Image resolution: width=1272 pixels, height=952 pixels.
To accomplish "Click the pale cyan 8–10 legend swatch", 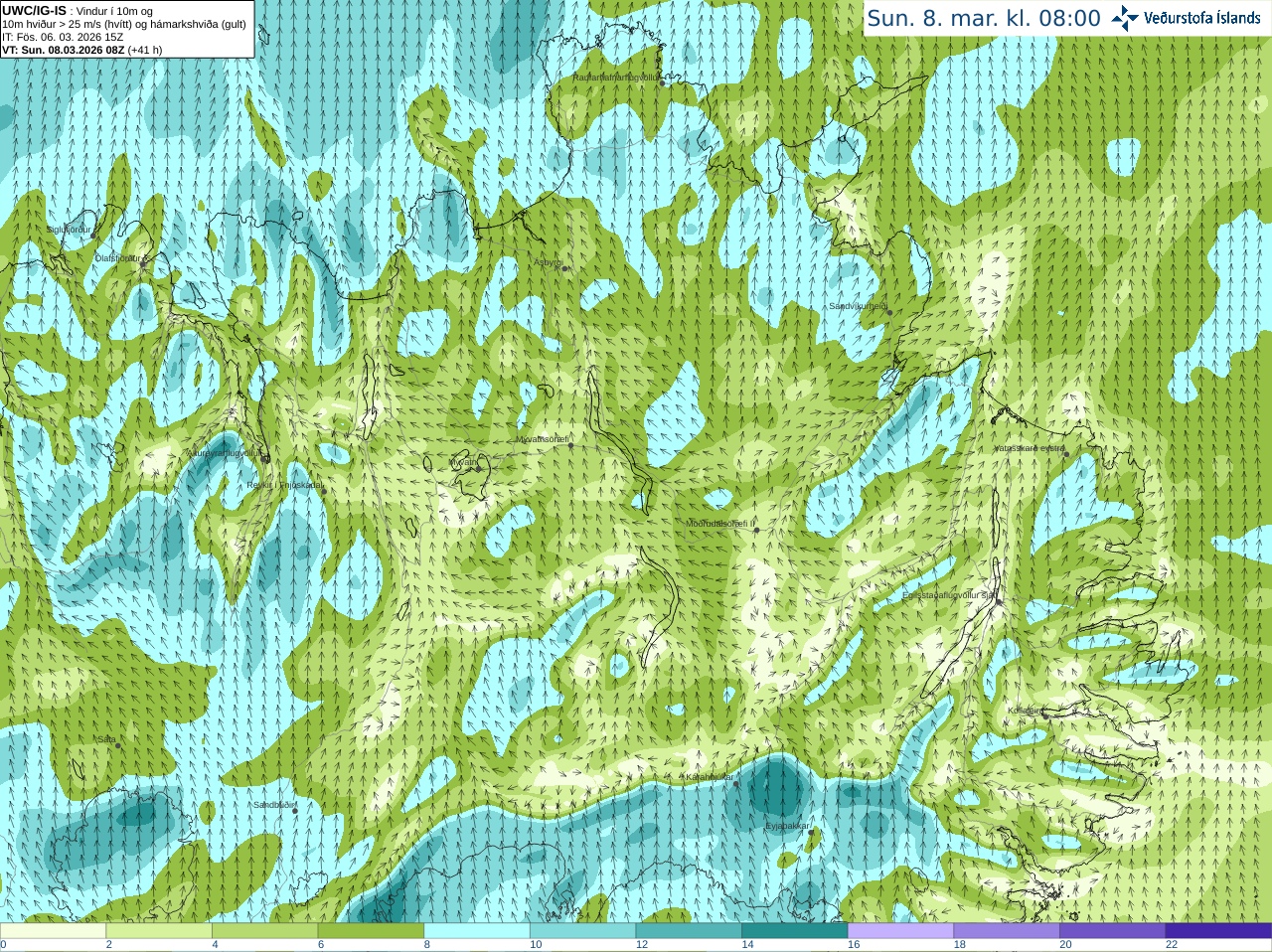I will (x=477, y=931).
